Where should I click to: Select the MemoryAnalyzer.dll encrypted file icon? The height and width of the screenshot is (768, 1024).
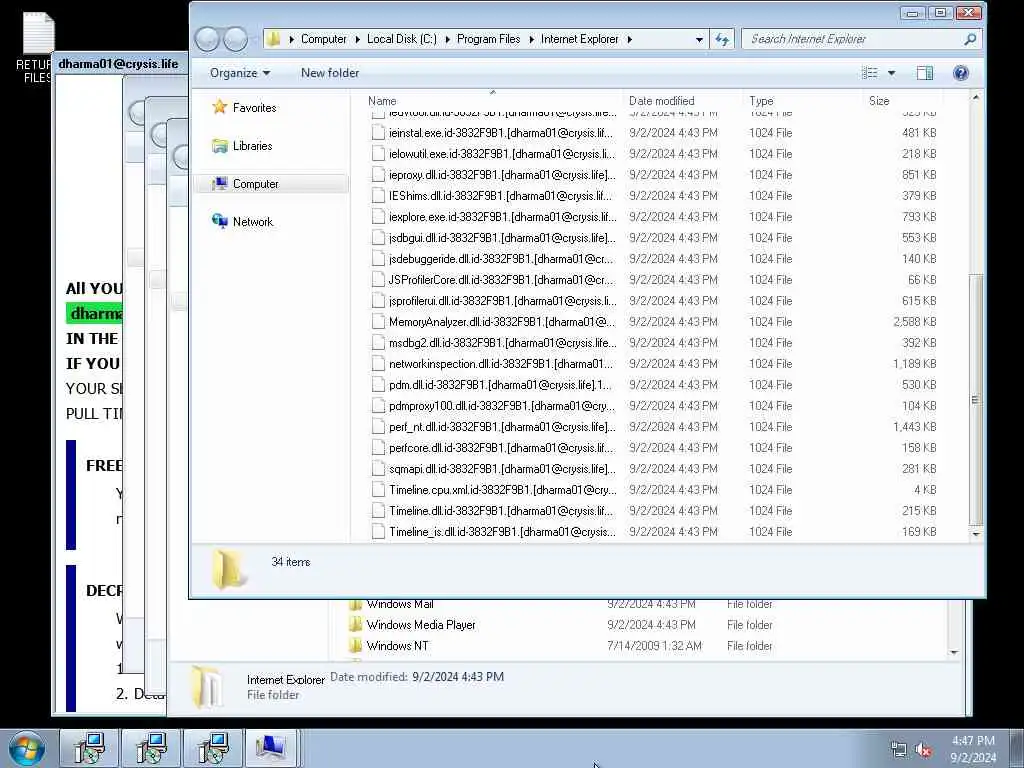[378, 321]
